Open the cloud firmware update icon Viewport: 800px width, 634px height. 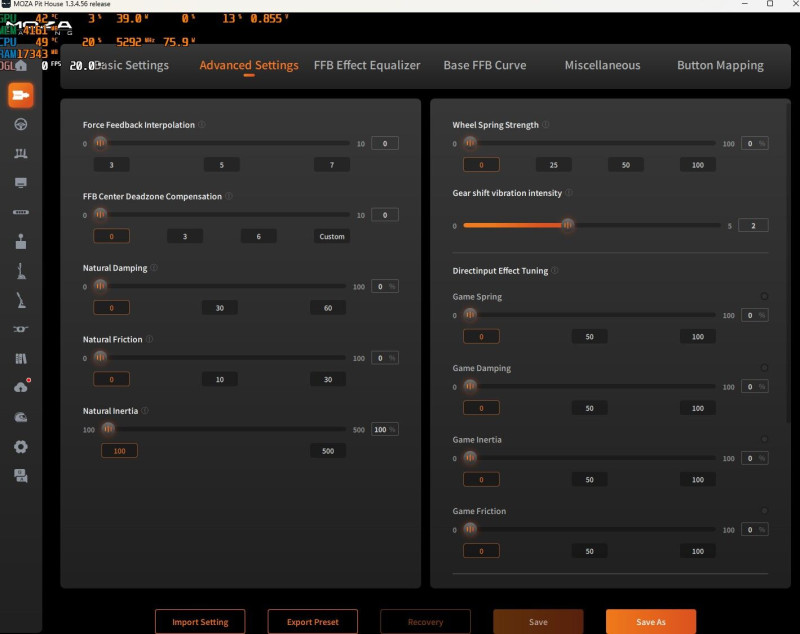point(21,388)
